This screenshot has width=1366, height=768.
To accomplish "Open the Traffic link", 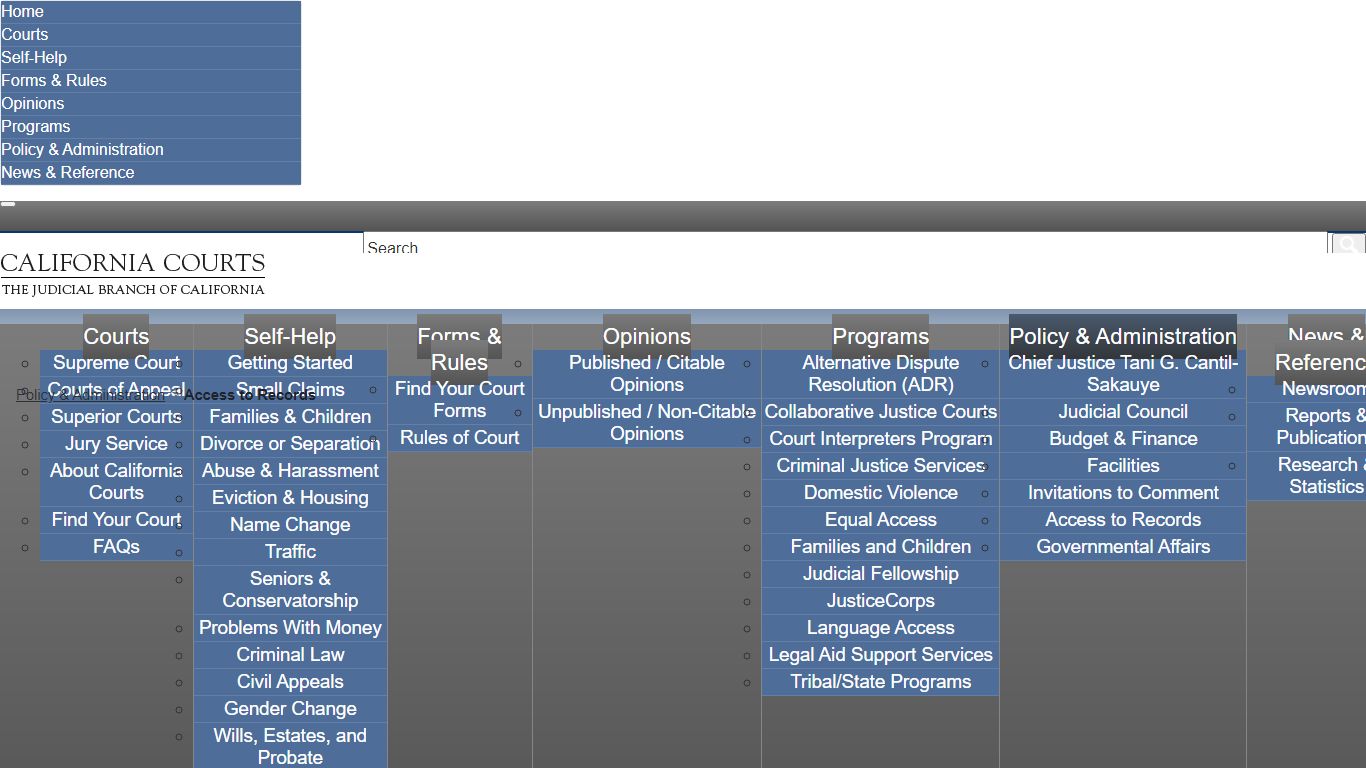I will [x=290, y=552].
